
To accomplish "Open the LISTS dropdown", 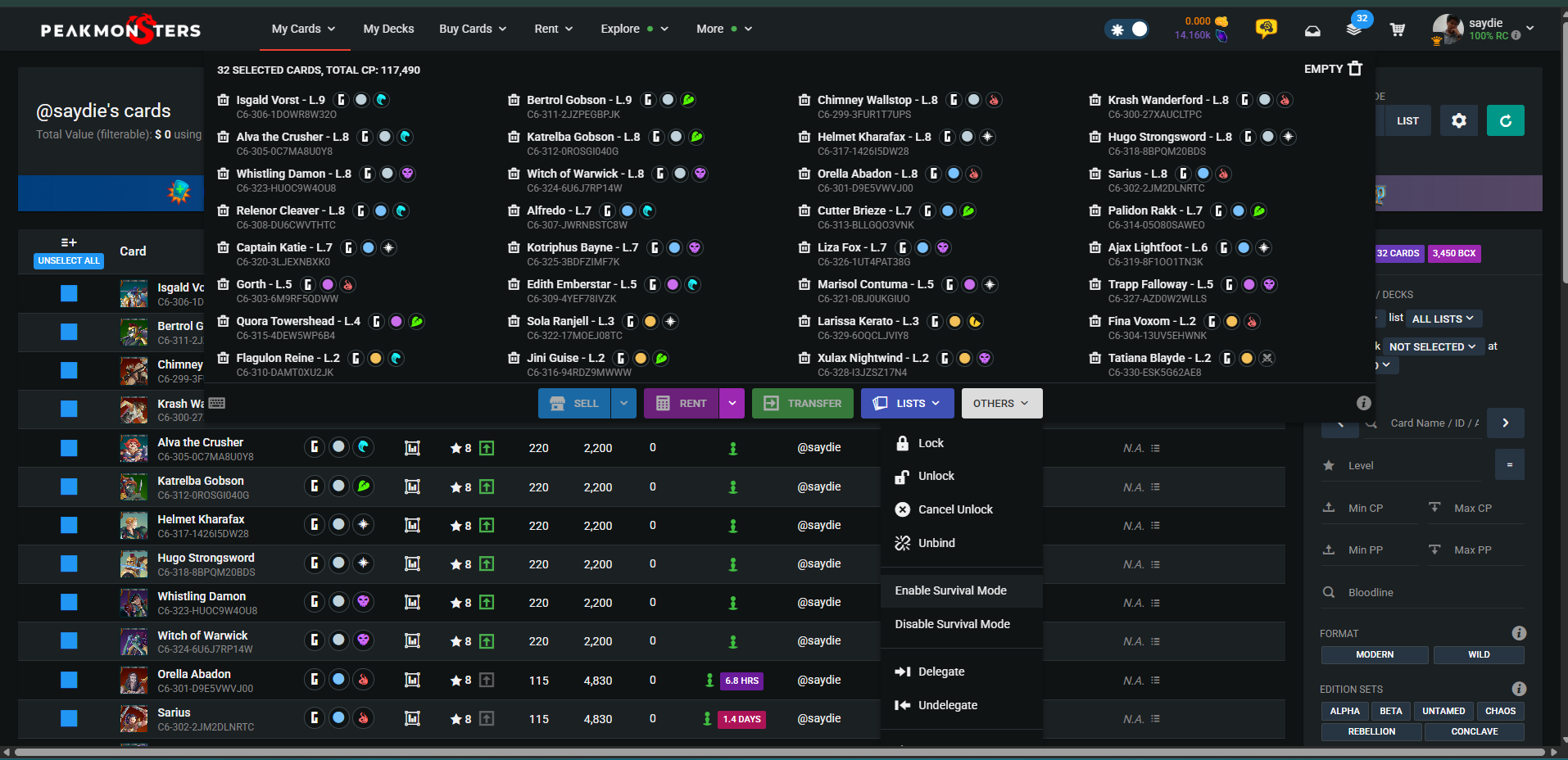I will point(908,403).
